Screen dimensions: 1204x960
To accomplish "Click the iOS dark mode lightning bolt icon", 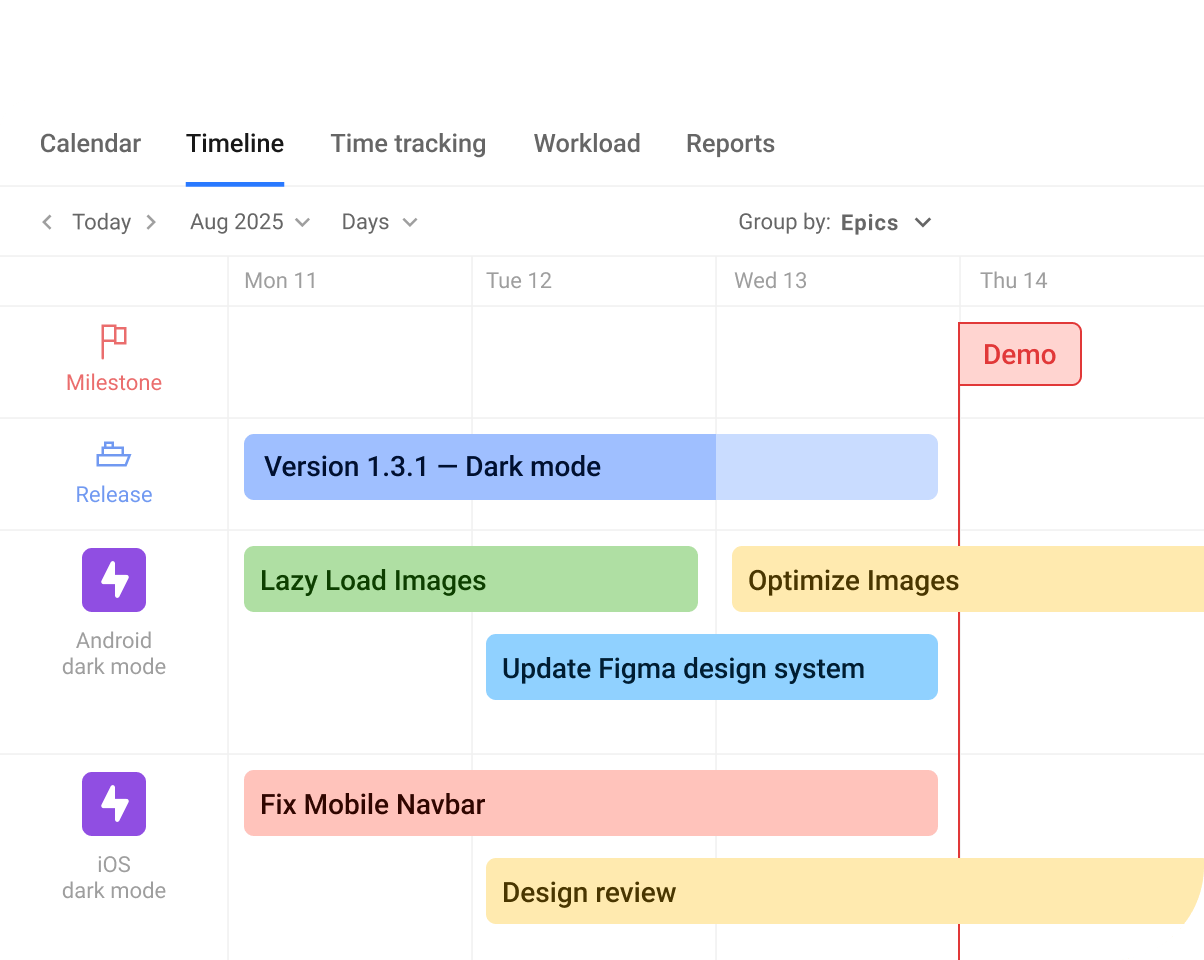I will tap(113, 803).
